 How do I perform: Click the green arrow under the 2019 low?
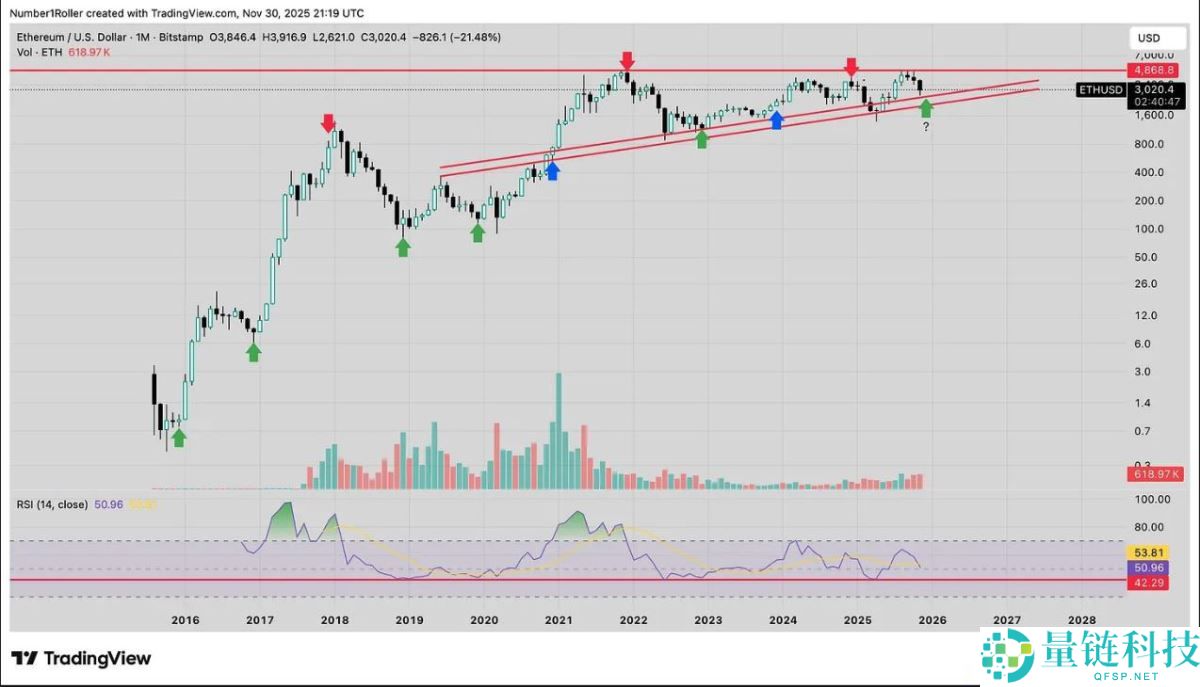[403, 246]
